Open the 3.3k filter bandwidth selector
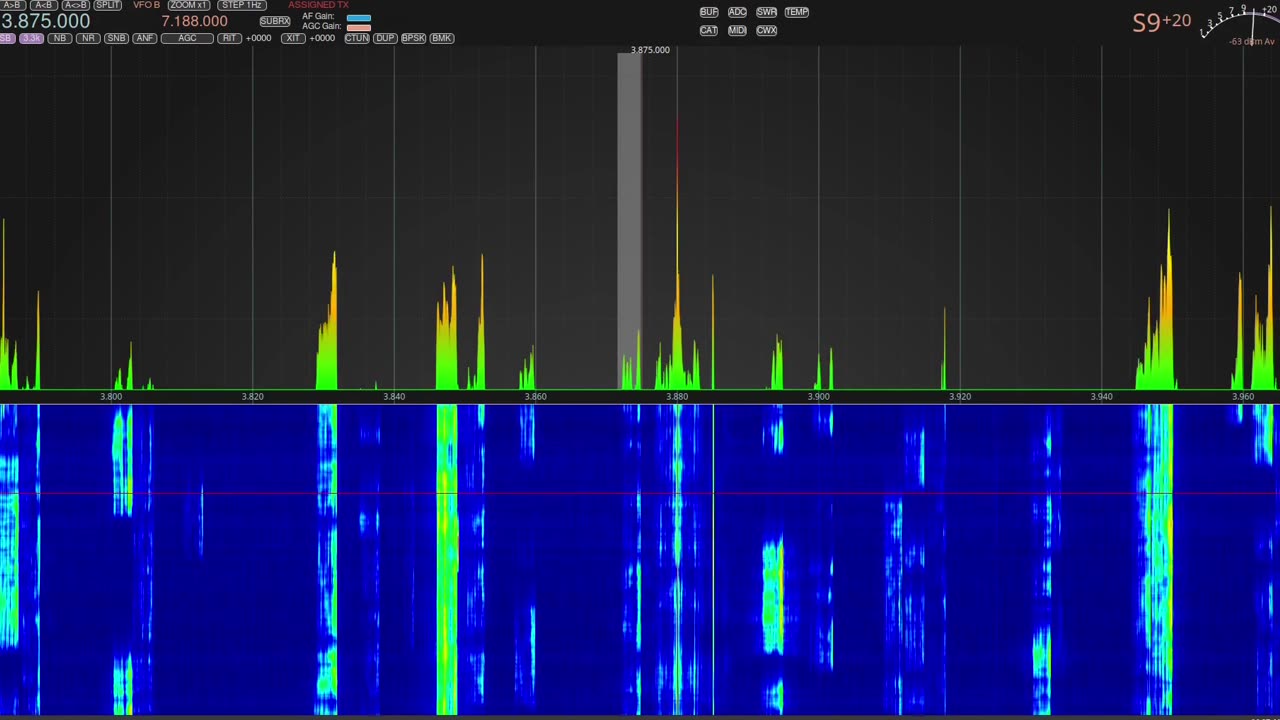The width and height of the screenshot is (1280, 720). pyautogui.click(x=31, y=38)
